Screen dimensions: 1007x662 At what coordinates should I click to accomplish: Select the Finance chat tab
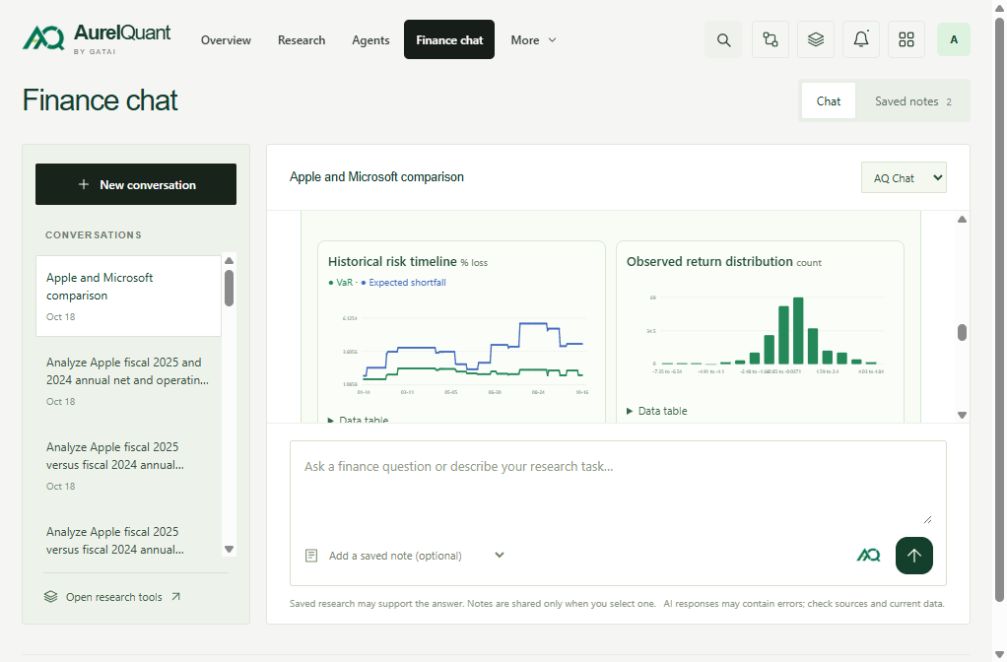tap(449, 40)
